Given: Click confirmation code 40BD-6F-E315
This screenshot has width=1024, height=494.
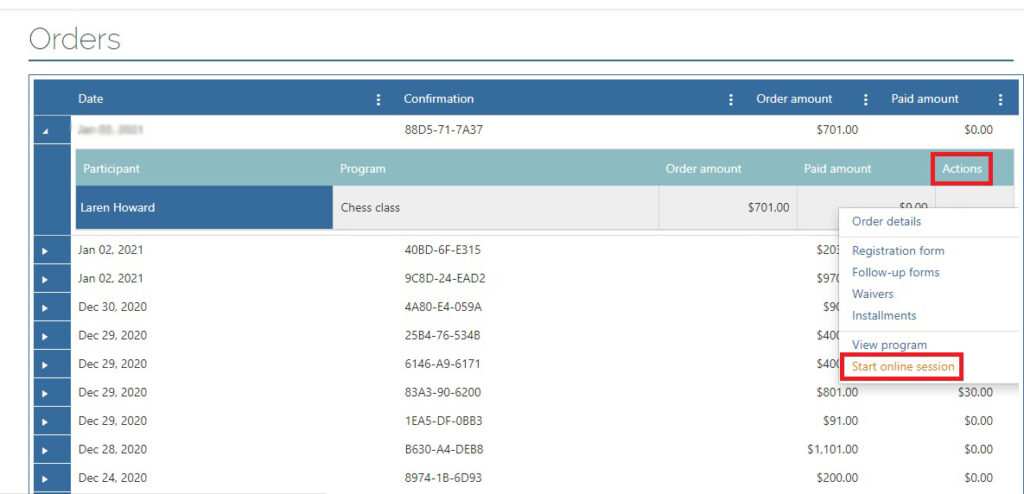Looking at the screenshot, I should click(443, 250).
